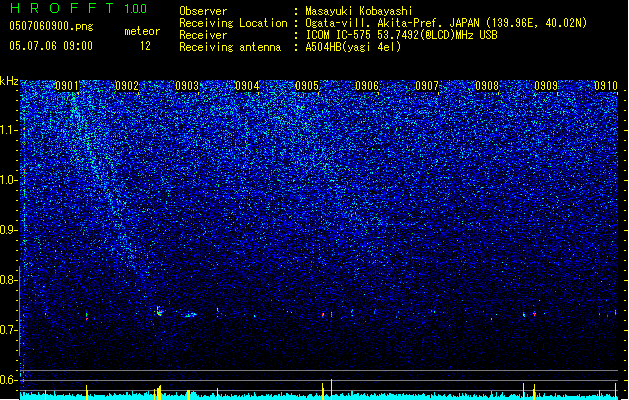Screen dimensions: 629x400
Task: Click the A504HB(yagi 4el) antenna text
Action: 353,47
